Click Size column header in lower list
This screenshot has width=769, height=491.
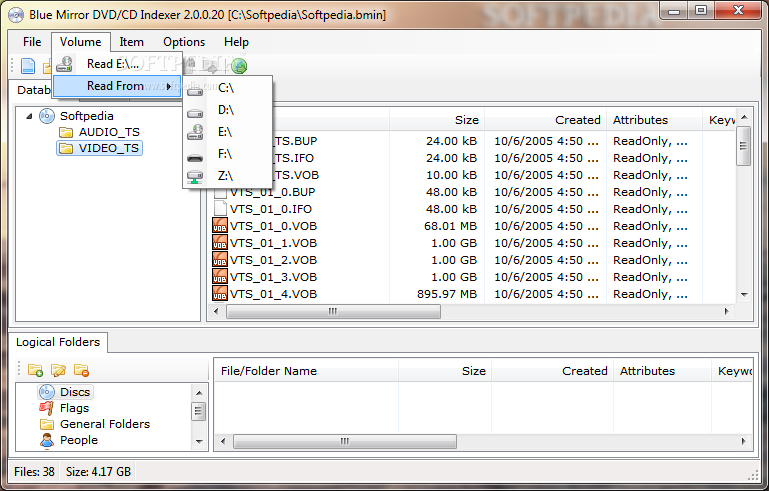tap(445, 371)
